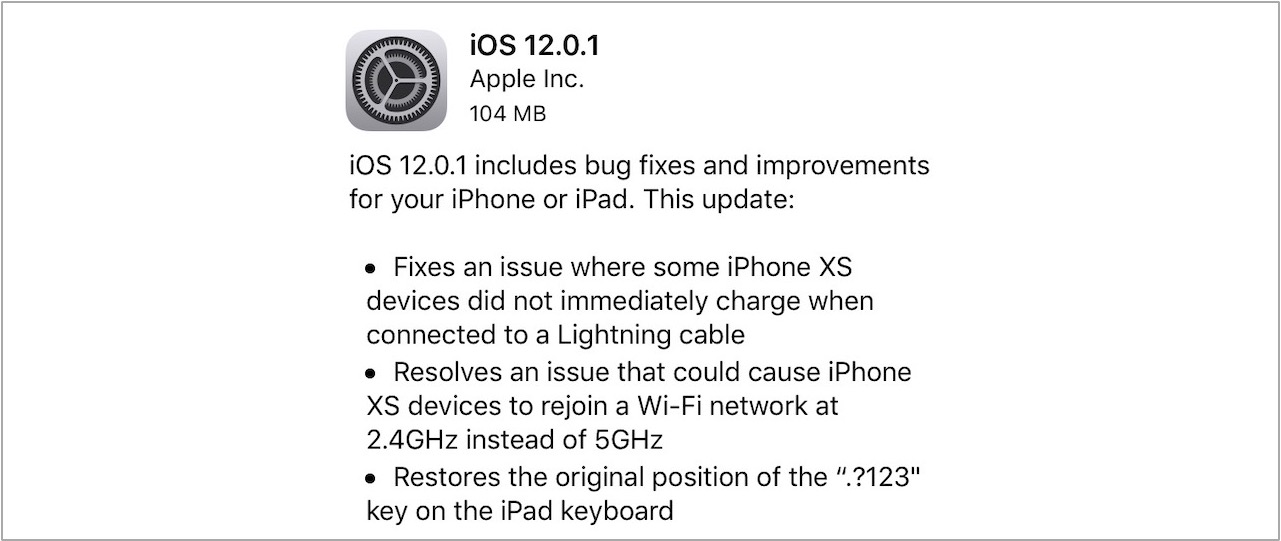Click the words 'XS devices to rejoin'
The width and height of the screenshot is (1281, 541).
488,406
